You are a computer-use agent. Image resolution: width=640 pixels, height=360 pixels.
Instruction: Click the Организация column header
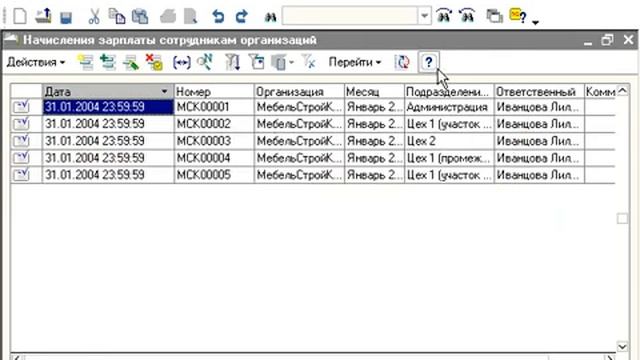click(299, 91)
